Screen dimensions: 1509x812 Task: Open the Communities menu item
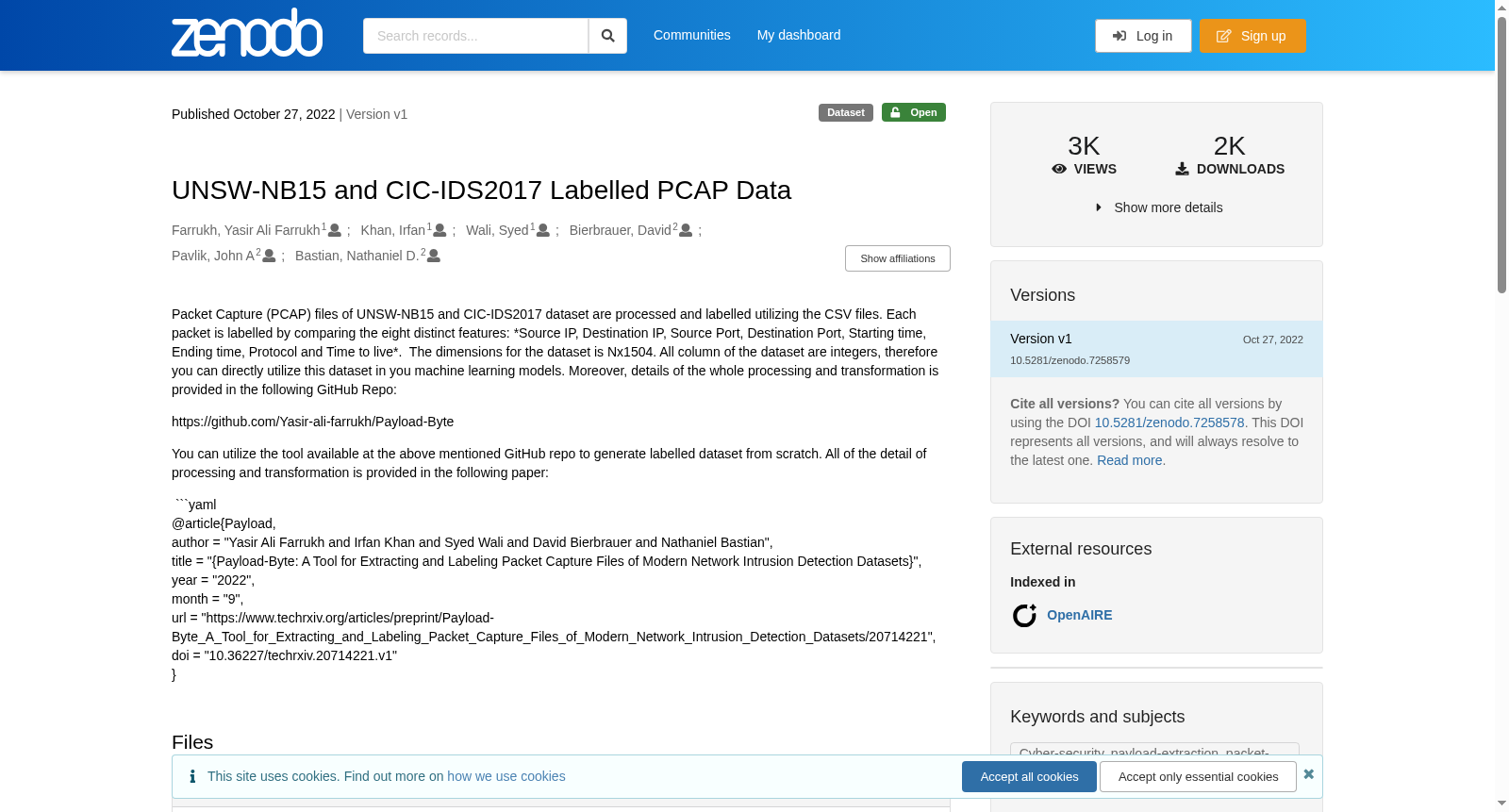[692, 35]
